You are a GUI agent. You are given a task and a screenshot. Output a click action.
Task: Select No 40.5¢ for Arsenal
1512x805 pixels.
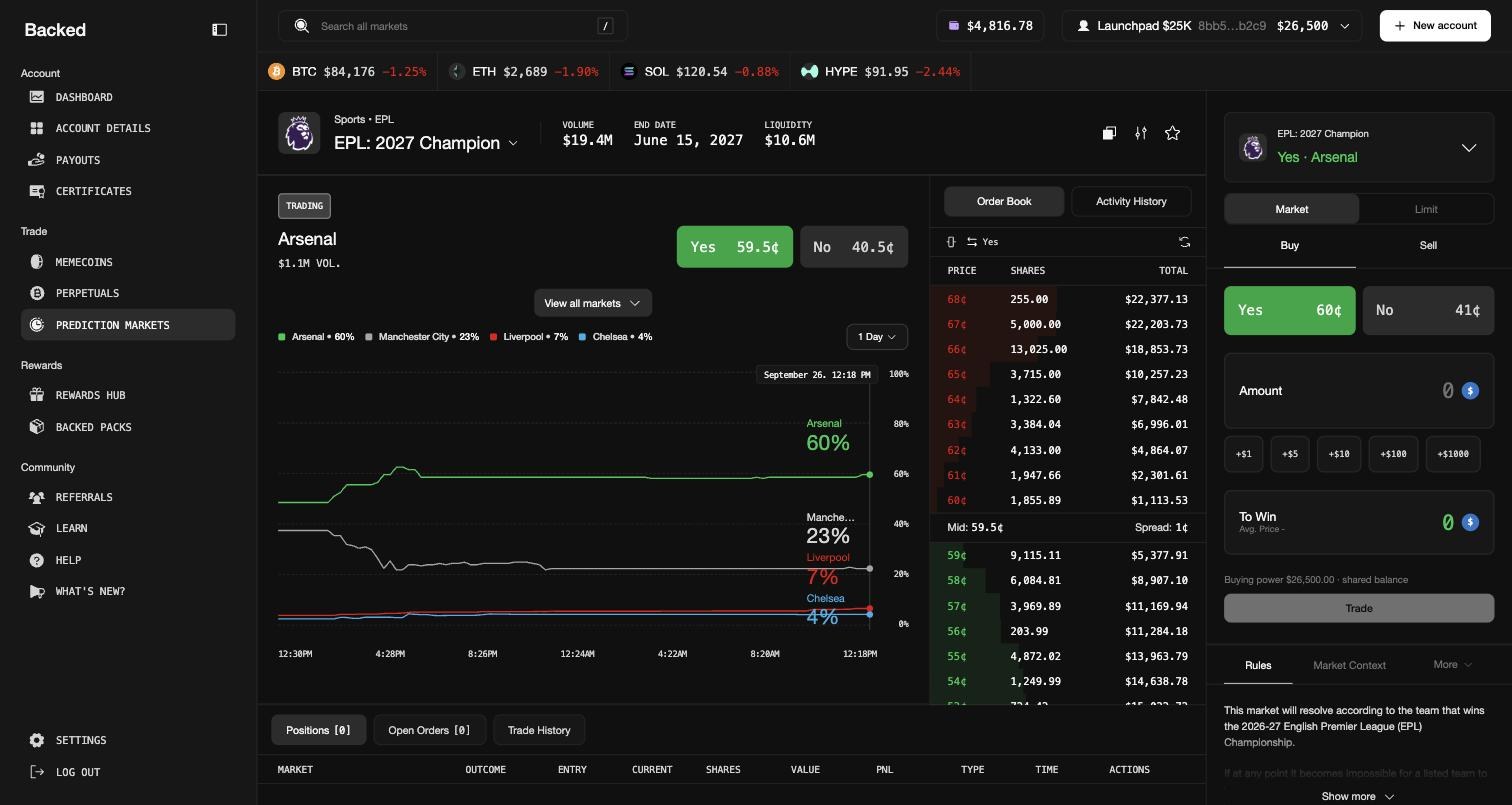854,247
